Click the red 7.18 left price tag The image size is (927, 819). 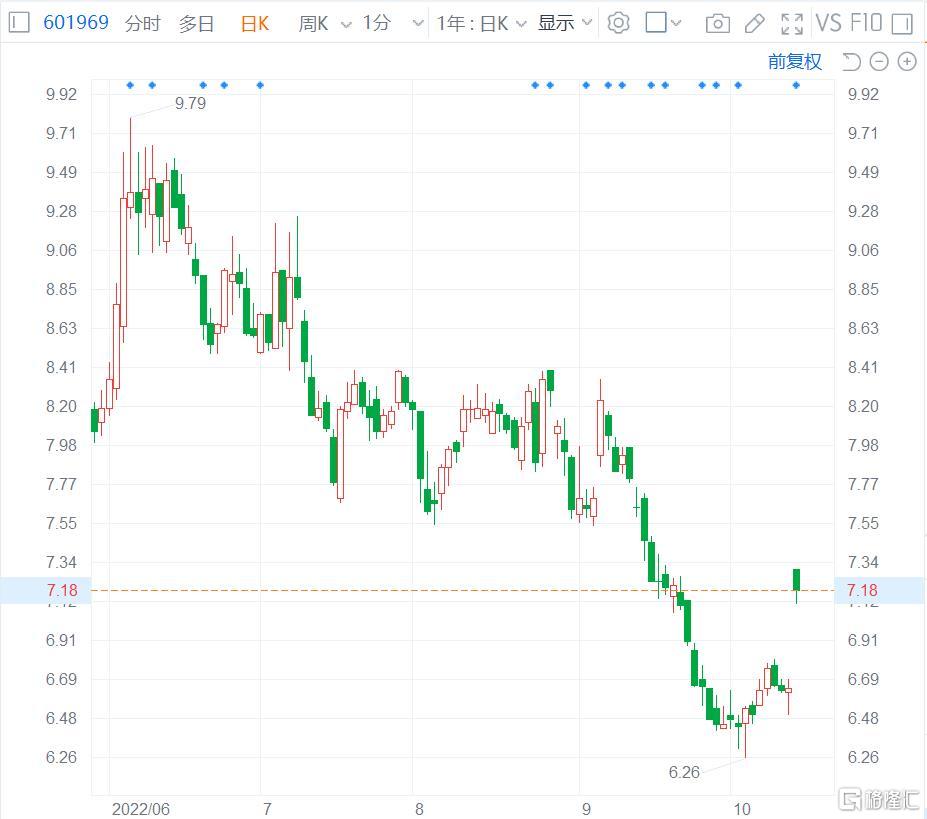[x=62, y=590]
